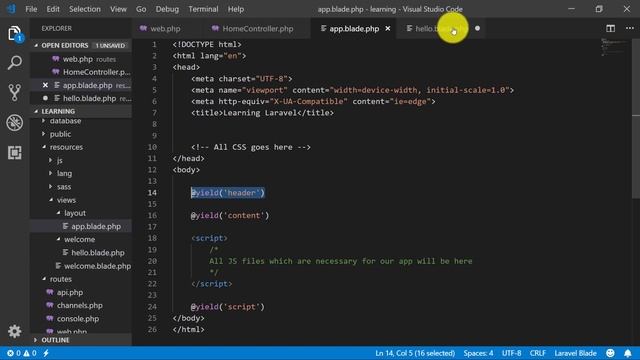Open the Debug menu

(x=167, y=9)
